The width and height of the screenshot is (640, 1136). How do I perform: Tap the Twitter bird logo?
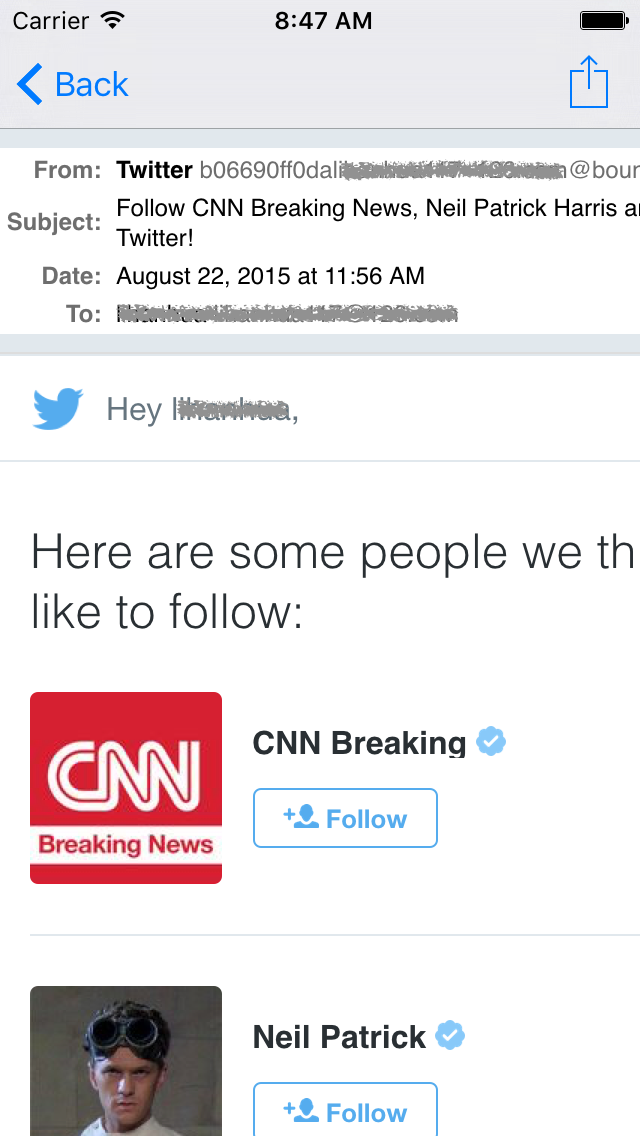coord(57,409)
